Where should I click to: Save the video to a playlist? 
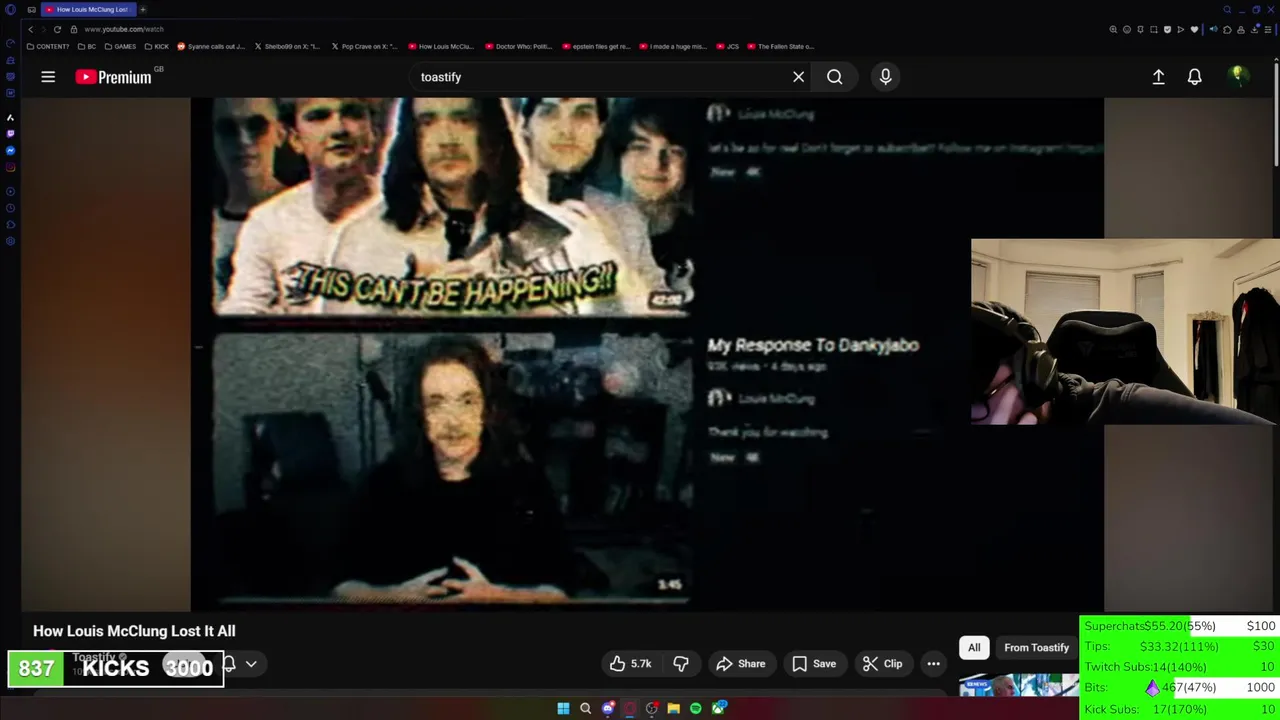pos(814,664)
